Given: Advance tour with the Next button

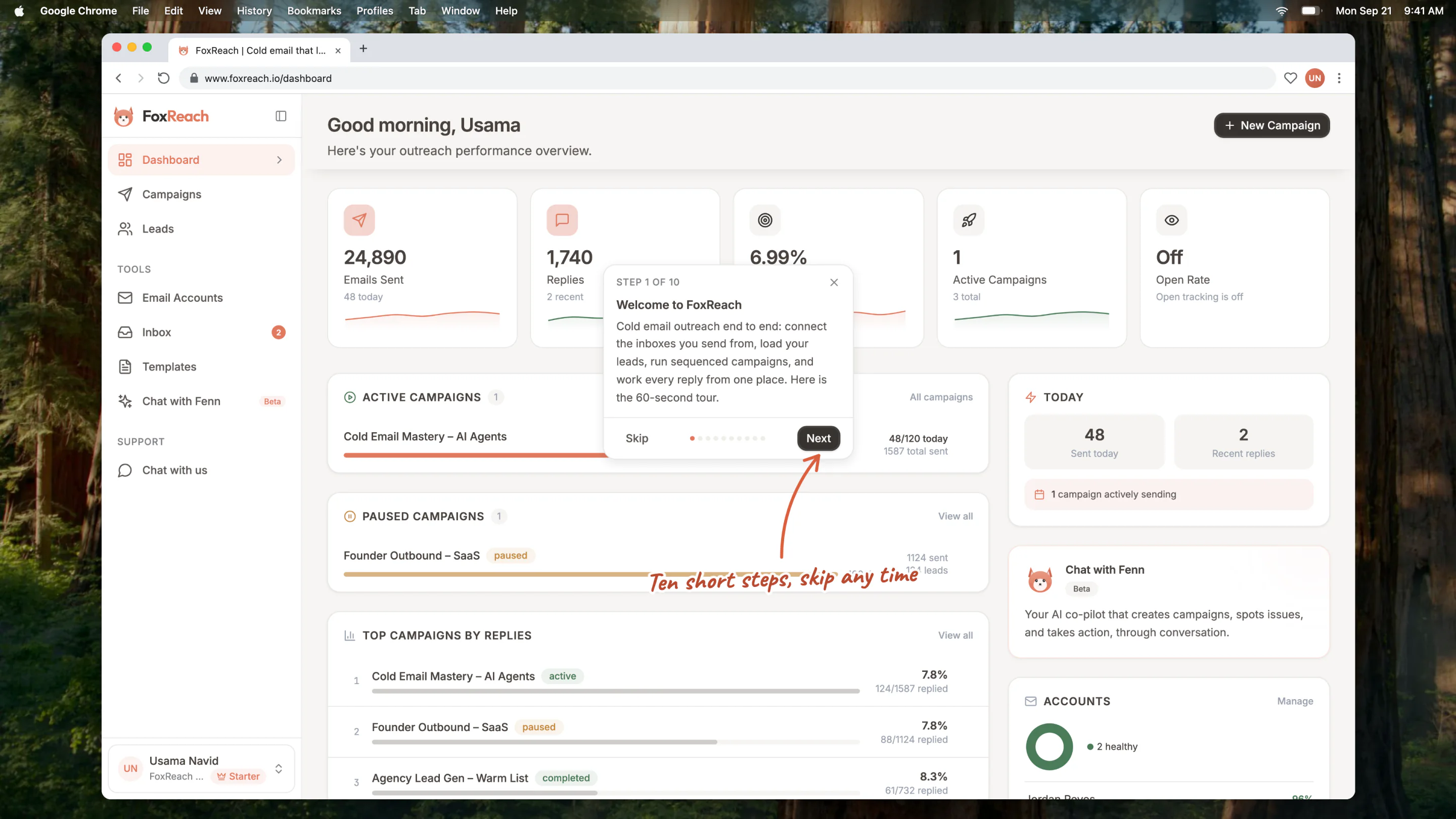Looking at the screenshot, I should (x=818, y=439).
